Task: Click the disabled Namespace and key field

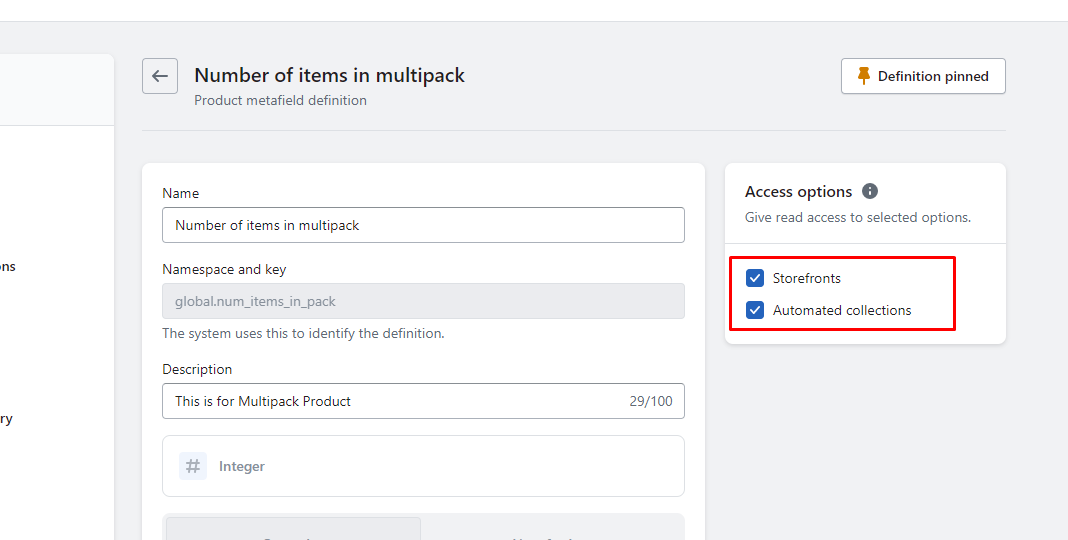Action: click(x=423, y=301)
